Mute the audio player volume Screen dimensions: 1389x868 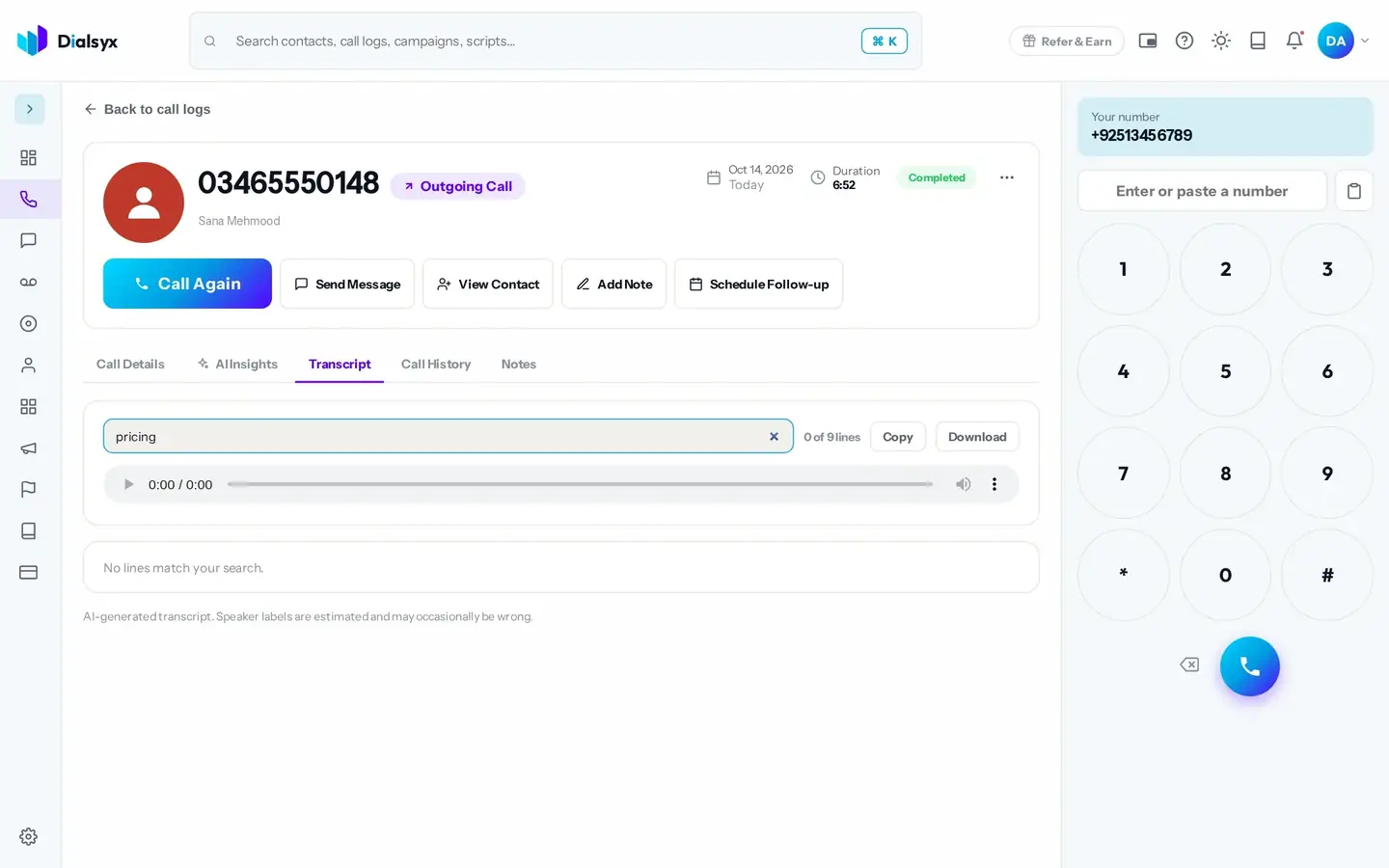(963, 484)
